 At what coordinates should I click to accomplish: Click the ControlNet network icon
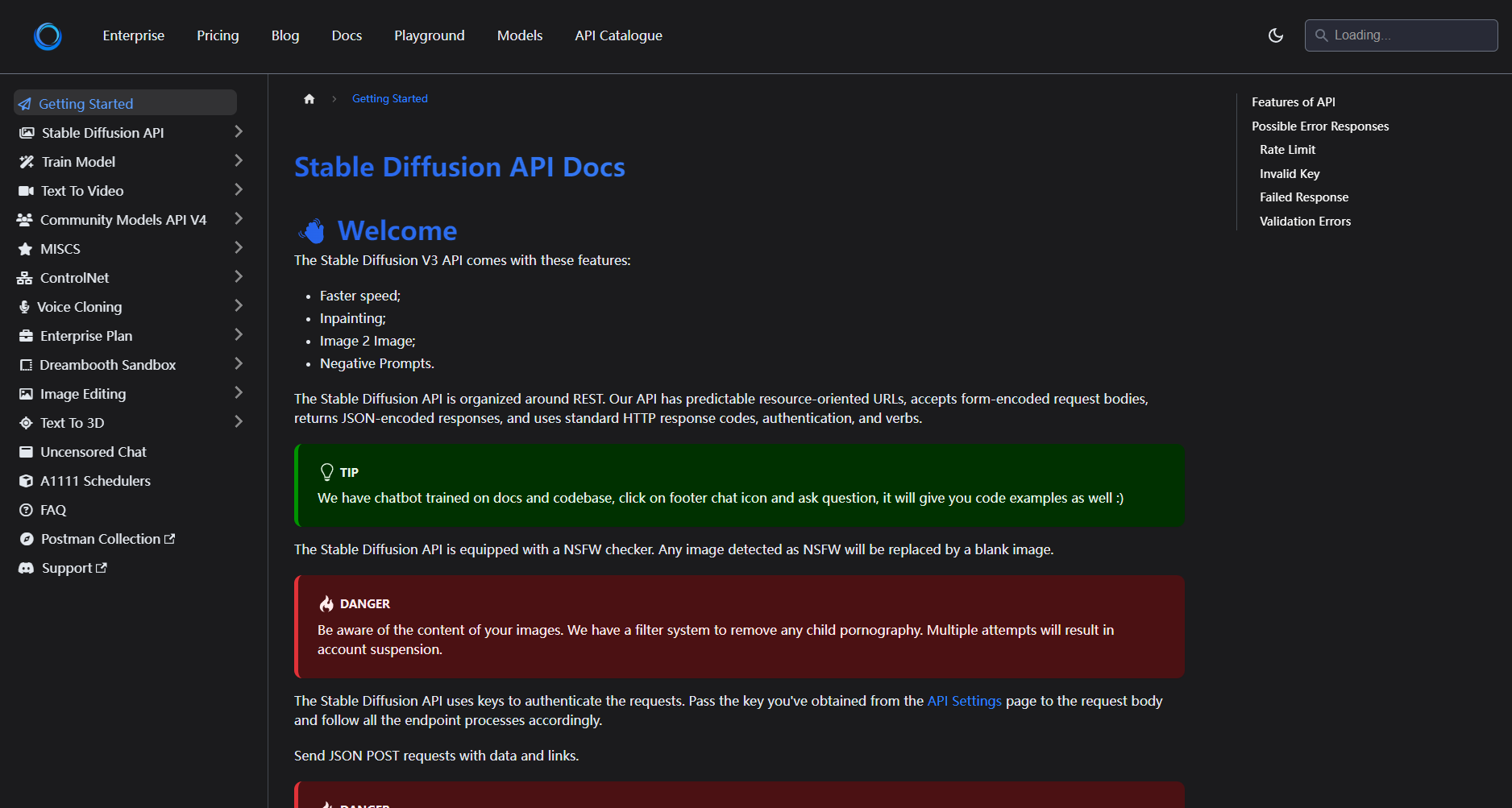(25, 278)
